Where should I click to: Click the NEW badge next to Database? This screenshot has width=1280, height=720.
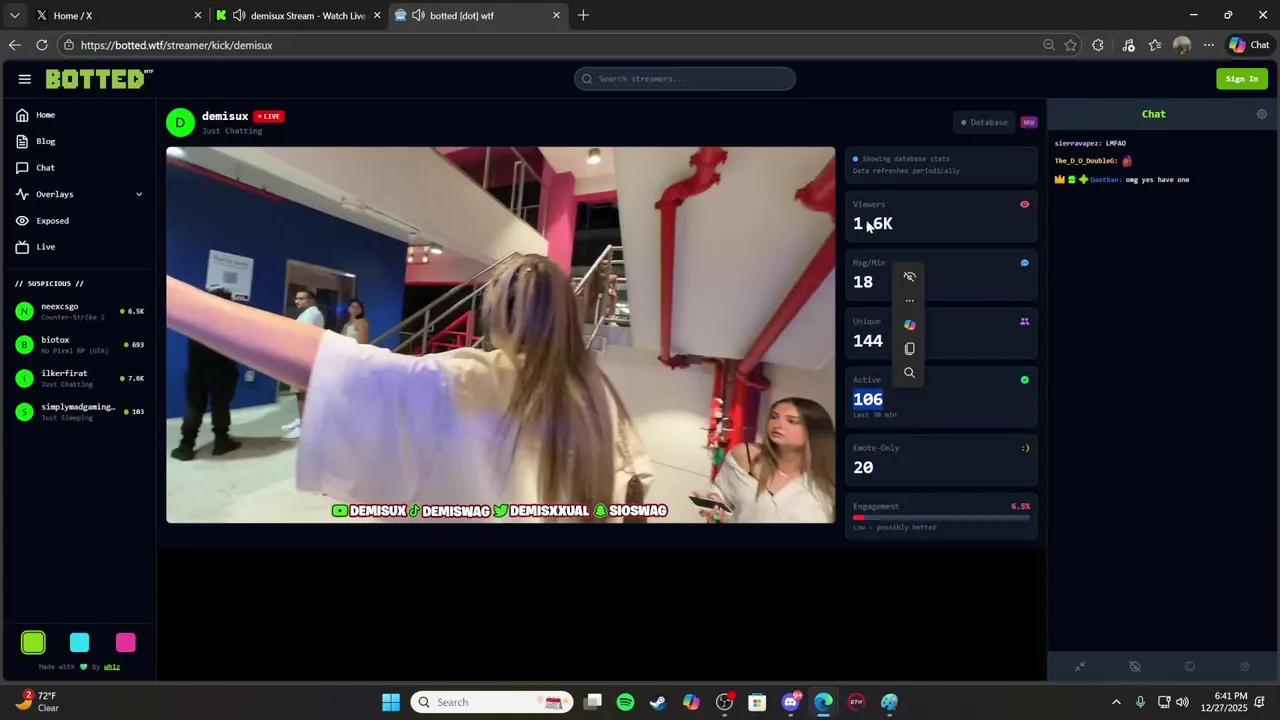[x=1029, y=122]
